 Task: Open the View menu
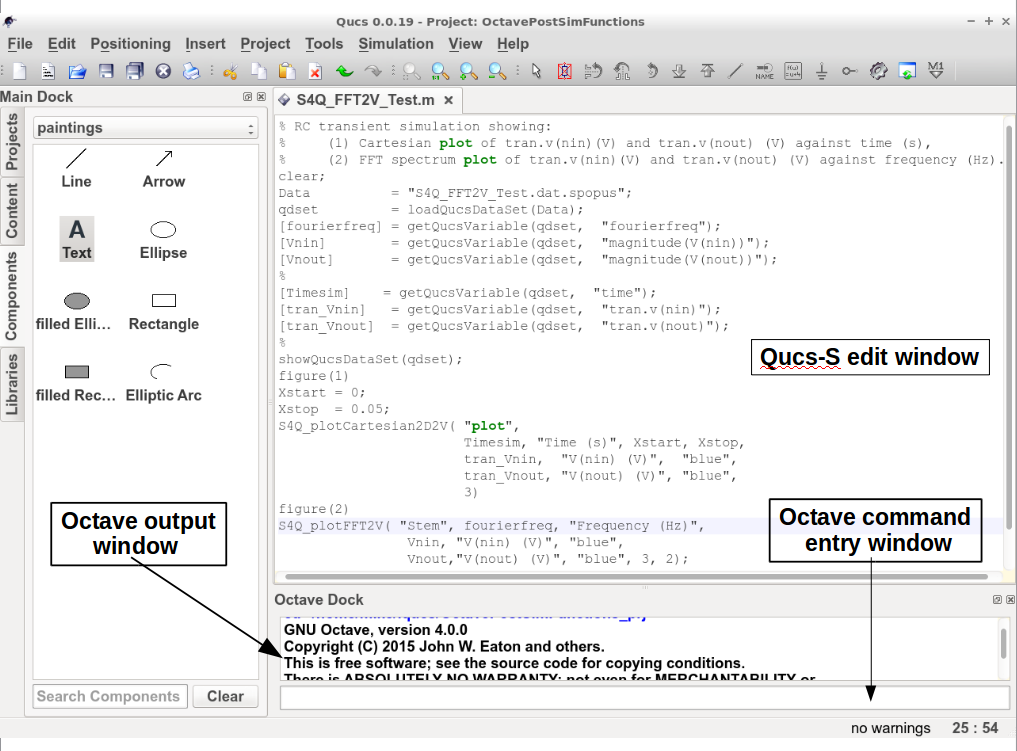click(x=465, y=44)
